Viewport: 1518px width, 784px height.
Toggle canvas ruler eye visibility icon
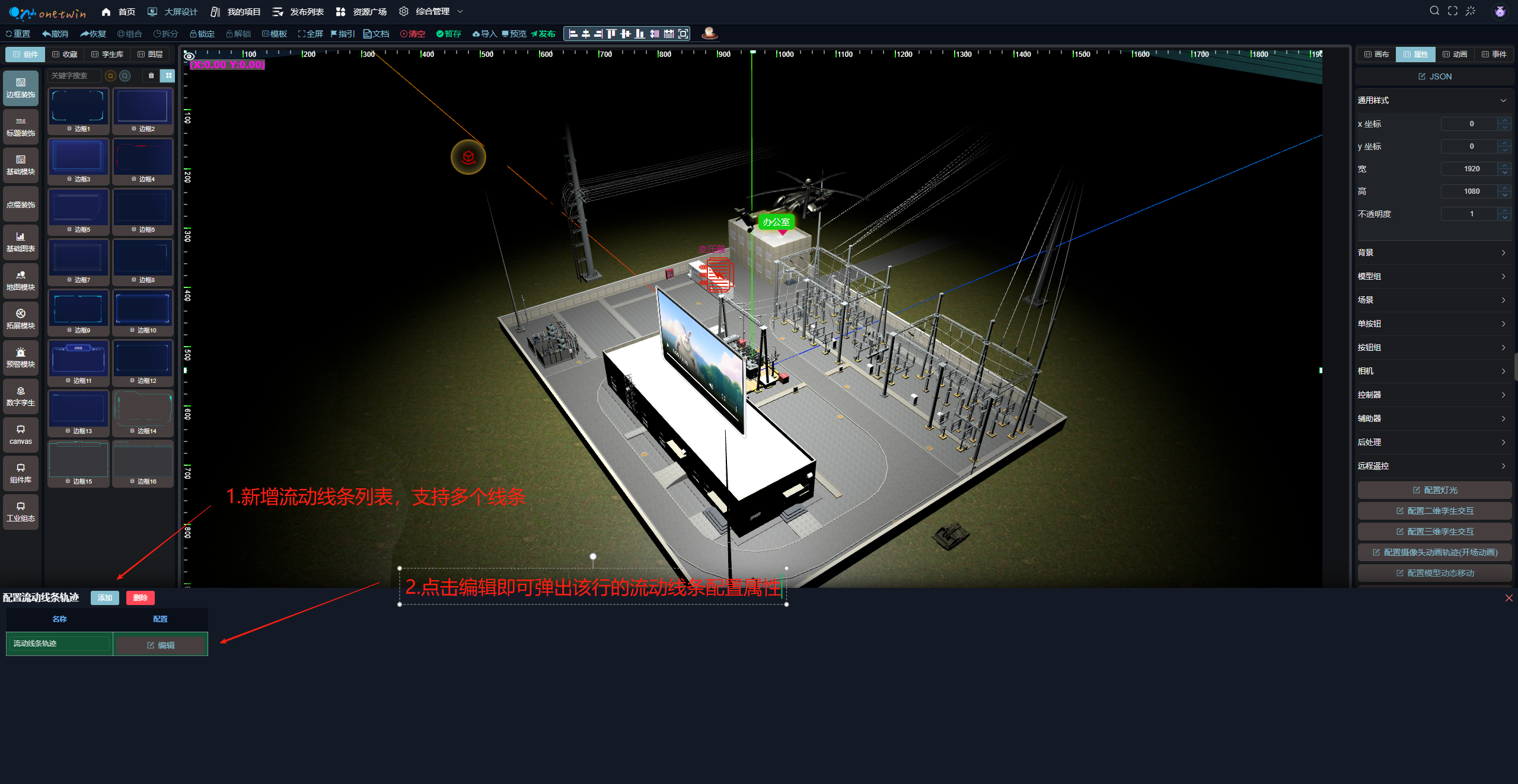[x=189, y=56]
